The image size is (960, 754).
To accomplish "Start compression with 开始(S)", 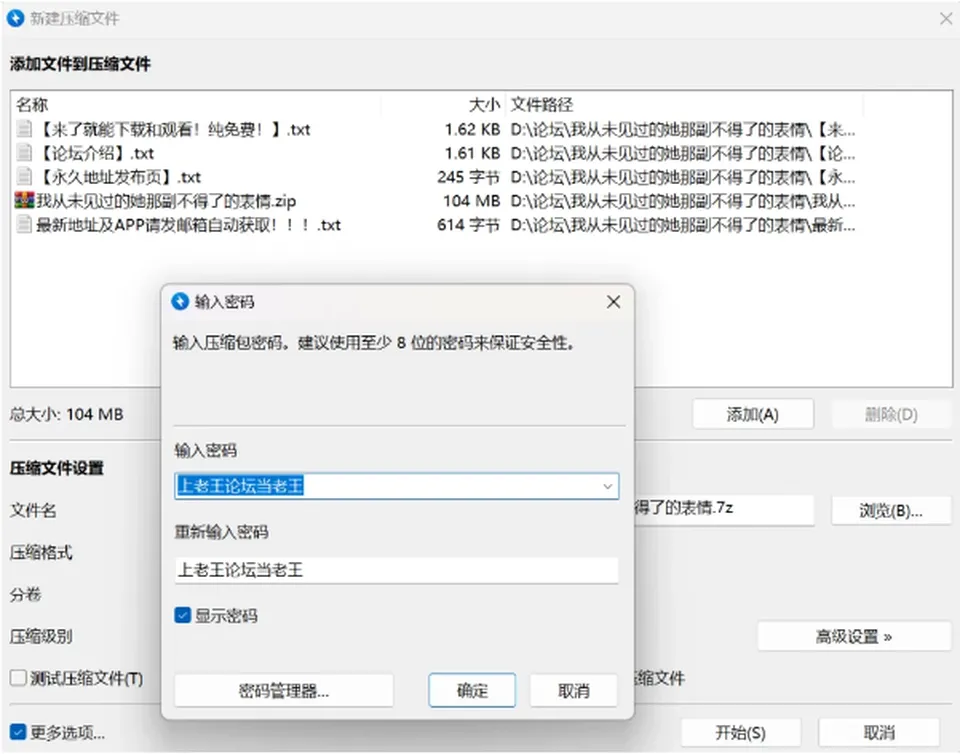I will [x=741, y=733].
